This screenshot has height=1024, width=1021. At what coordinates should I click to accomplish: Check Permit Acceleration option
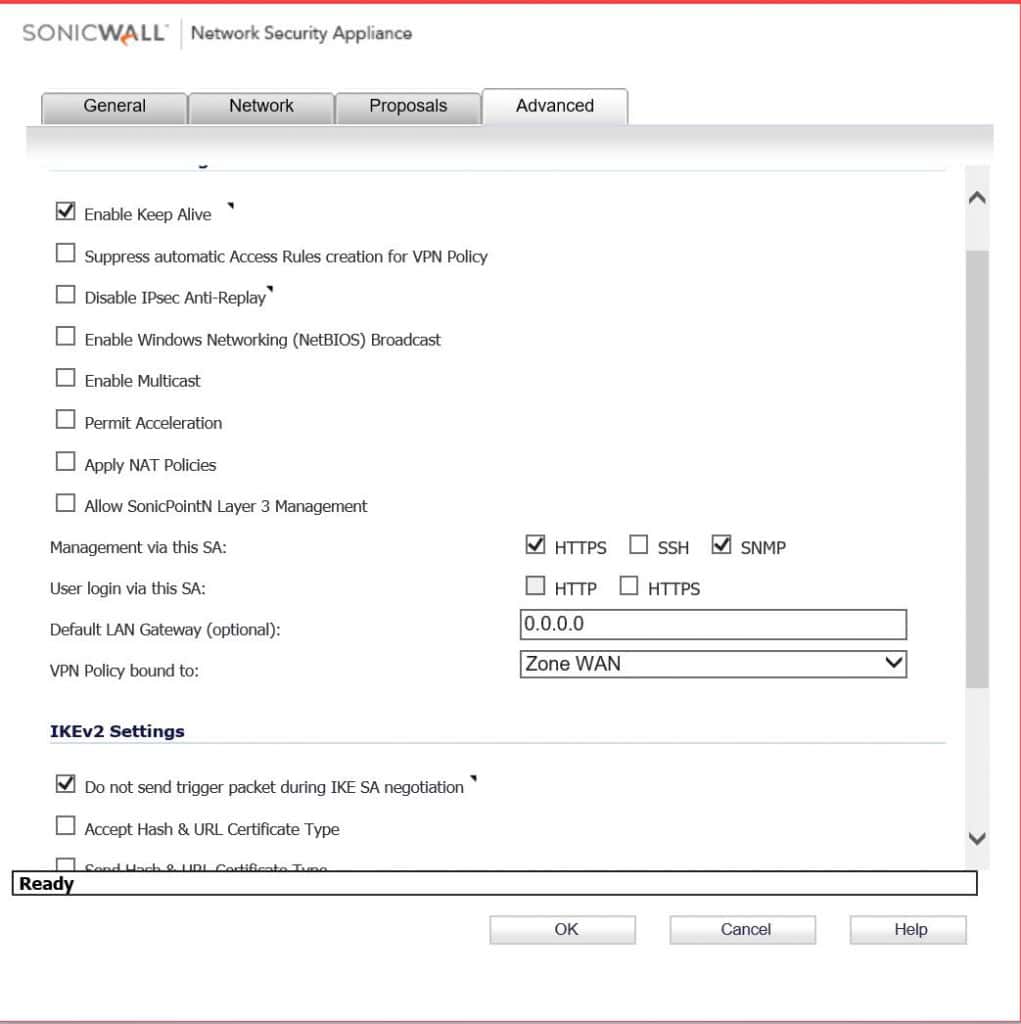click(x=65, y=420)
